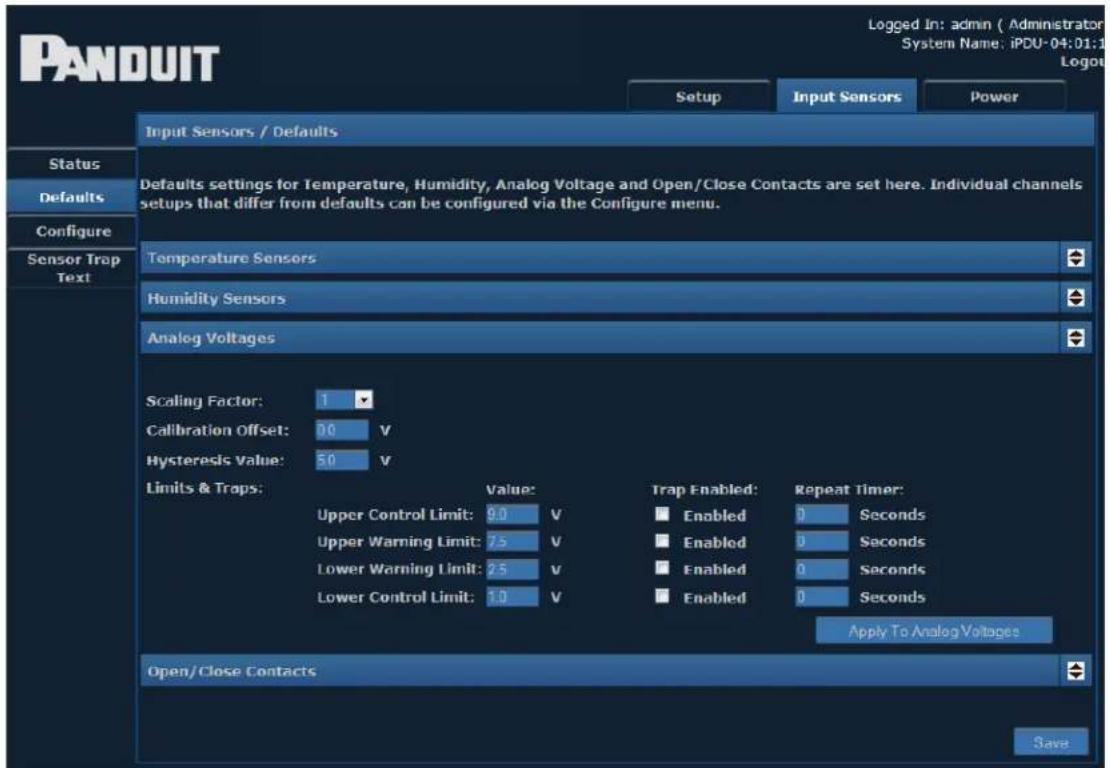This screenshot has width=1110, height=768.
Task: Click the Panduit logo
Action: click(x=120, y=59)
